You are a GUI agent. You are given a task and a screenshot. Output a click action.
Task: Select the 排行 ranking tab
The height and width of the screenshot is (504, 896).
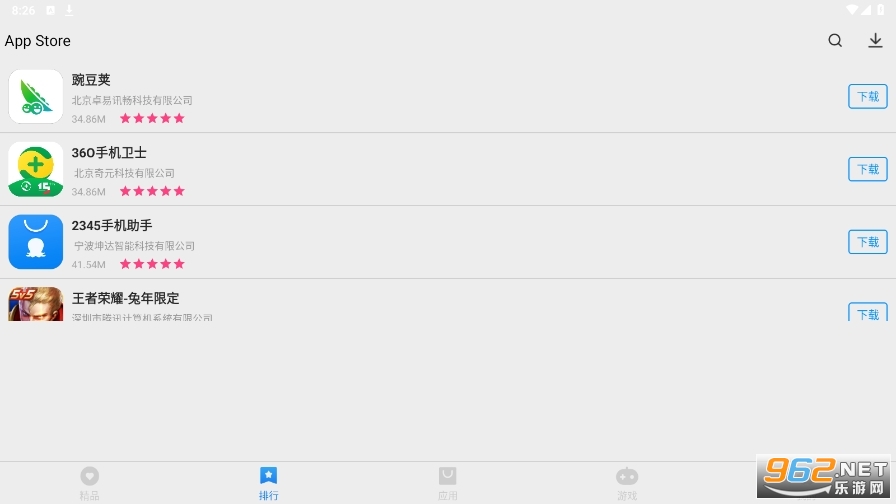point(269,483)
